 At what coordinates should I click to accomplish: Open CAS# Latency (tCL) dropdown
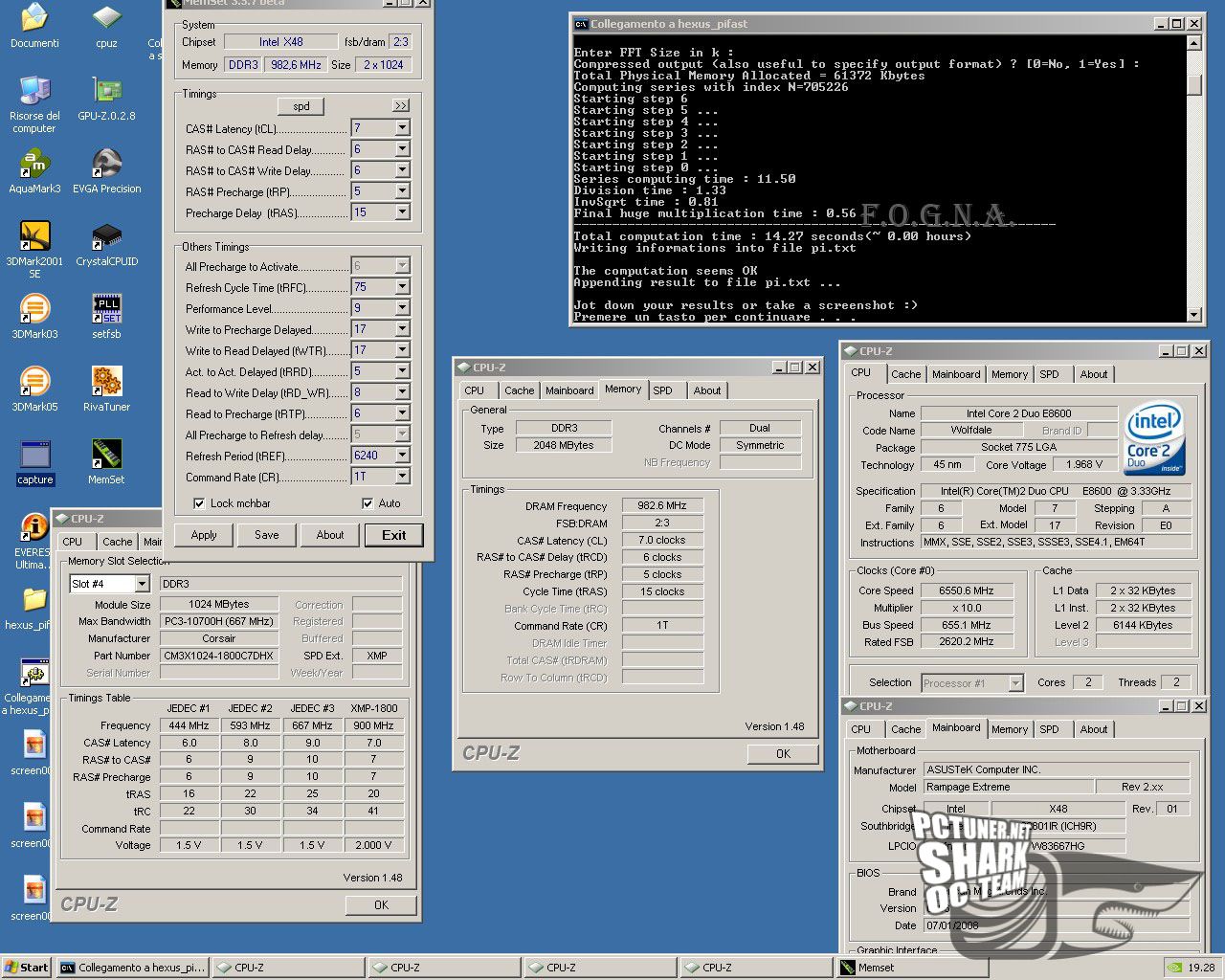(402, 128)
